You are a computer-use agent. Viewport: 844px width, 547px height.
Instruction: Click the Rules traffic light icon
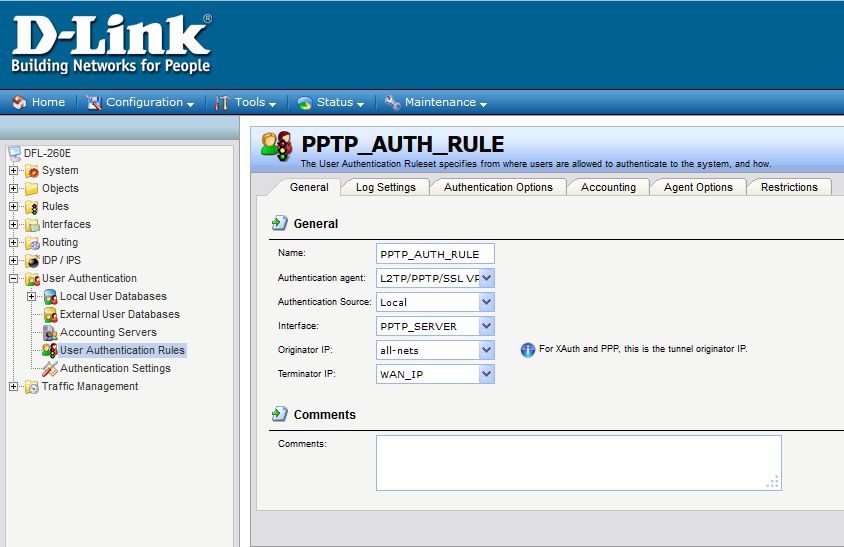(x=32, y=207)
